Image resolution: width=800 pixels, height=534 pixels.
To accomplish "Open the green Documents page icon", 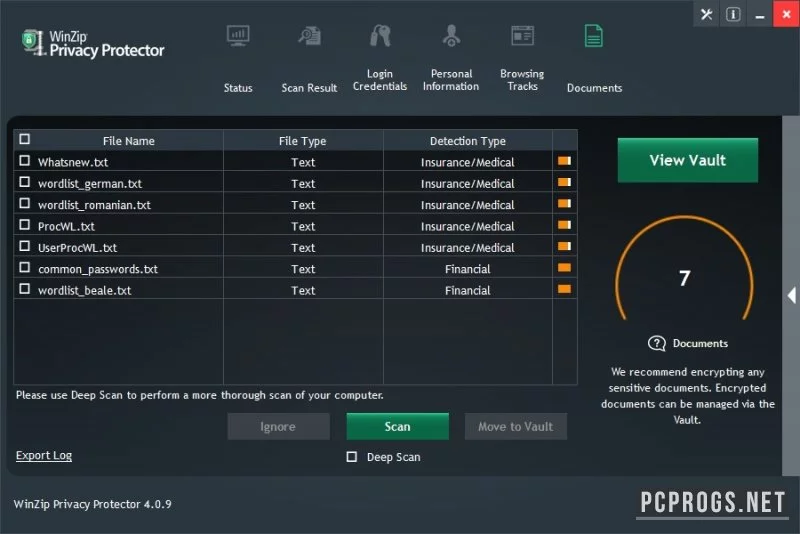I will [x=593, y=36].
